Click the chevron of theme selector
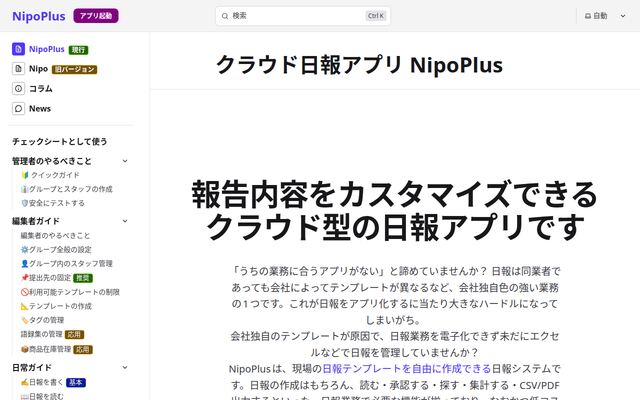The width and height of the screenshot is (640, 400). (x=623, y=16)
